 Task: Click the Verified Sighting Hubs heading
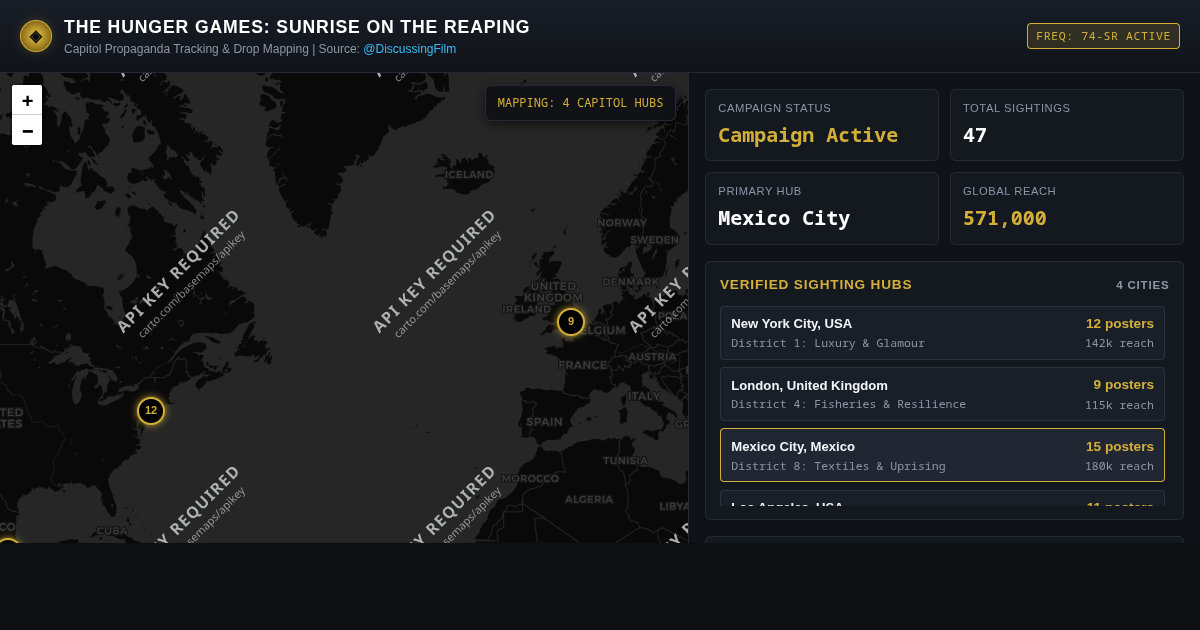[816, 284]
